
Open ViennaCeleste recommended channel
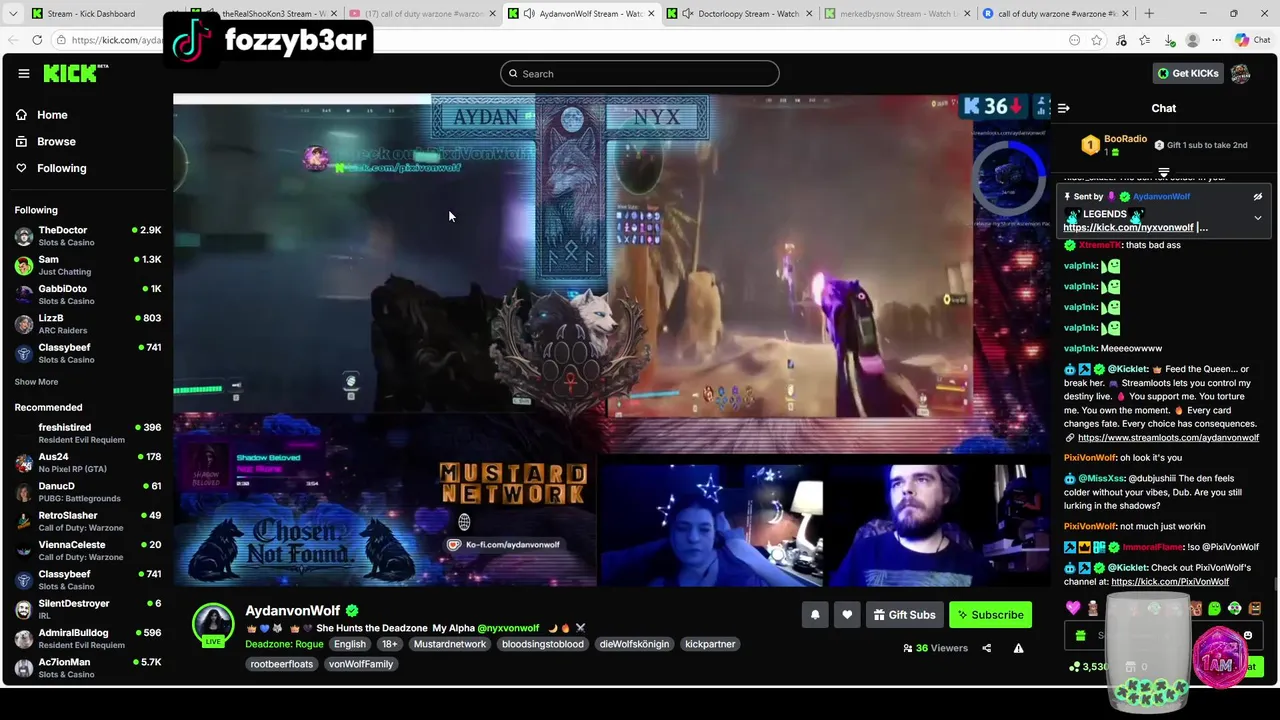88,550
